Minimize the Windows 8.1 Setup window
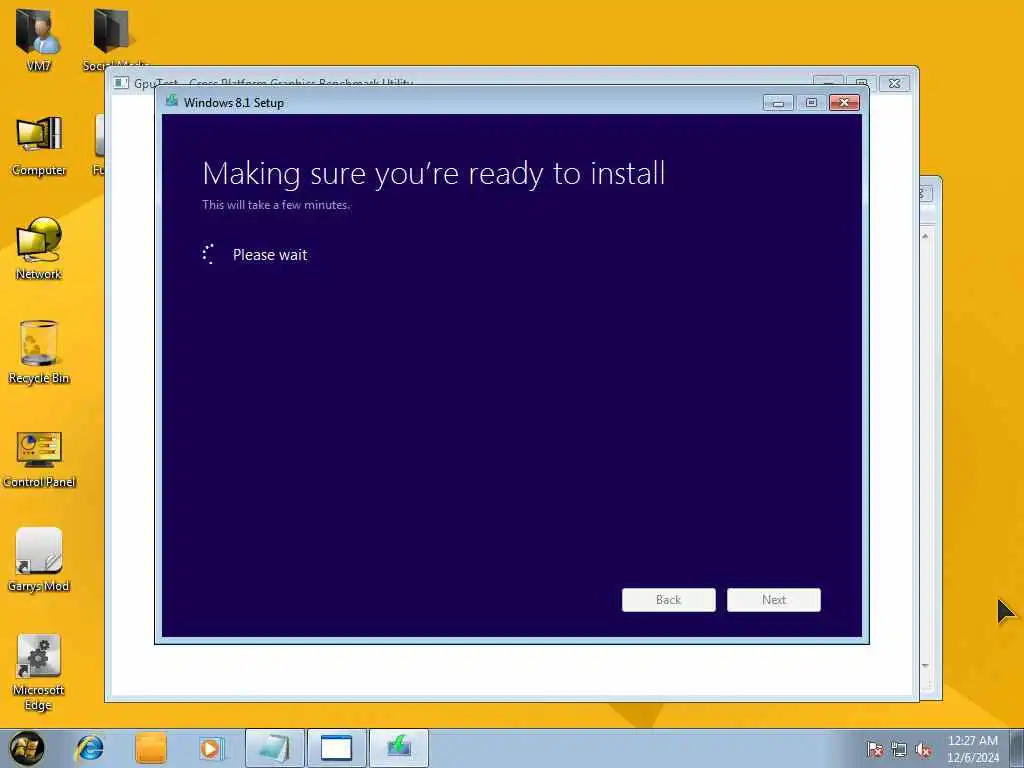This screenshot has height=768, width=1024. (778, 103)
